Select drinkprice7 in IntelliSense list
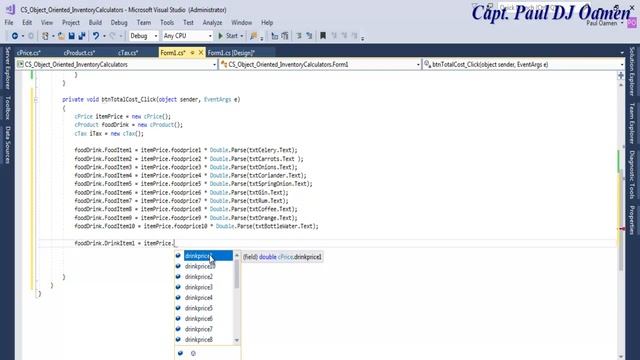This screenshot has width=640, height=360. (204, 329)
